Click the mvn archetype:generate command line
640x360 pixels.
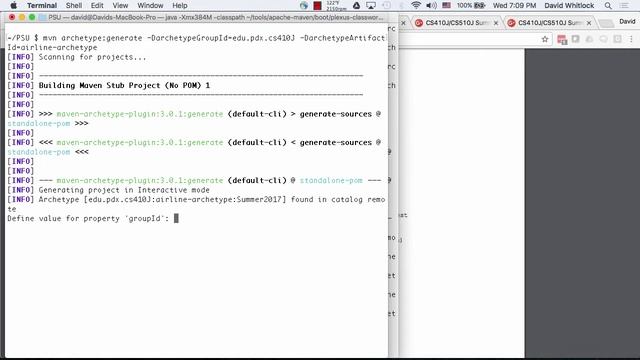click(196, 43)
